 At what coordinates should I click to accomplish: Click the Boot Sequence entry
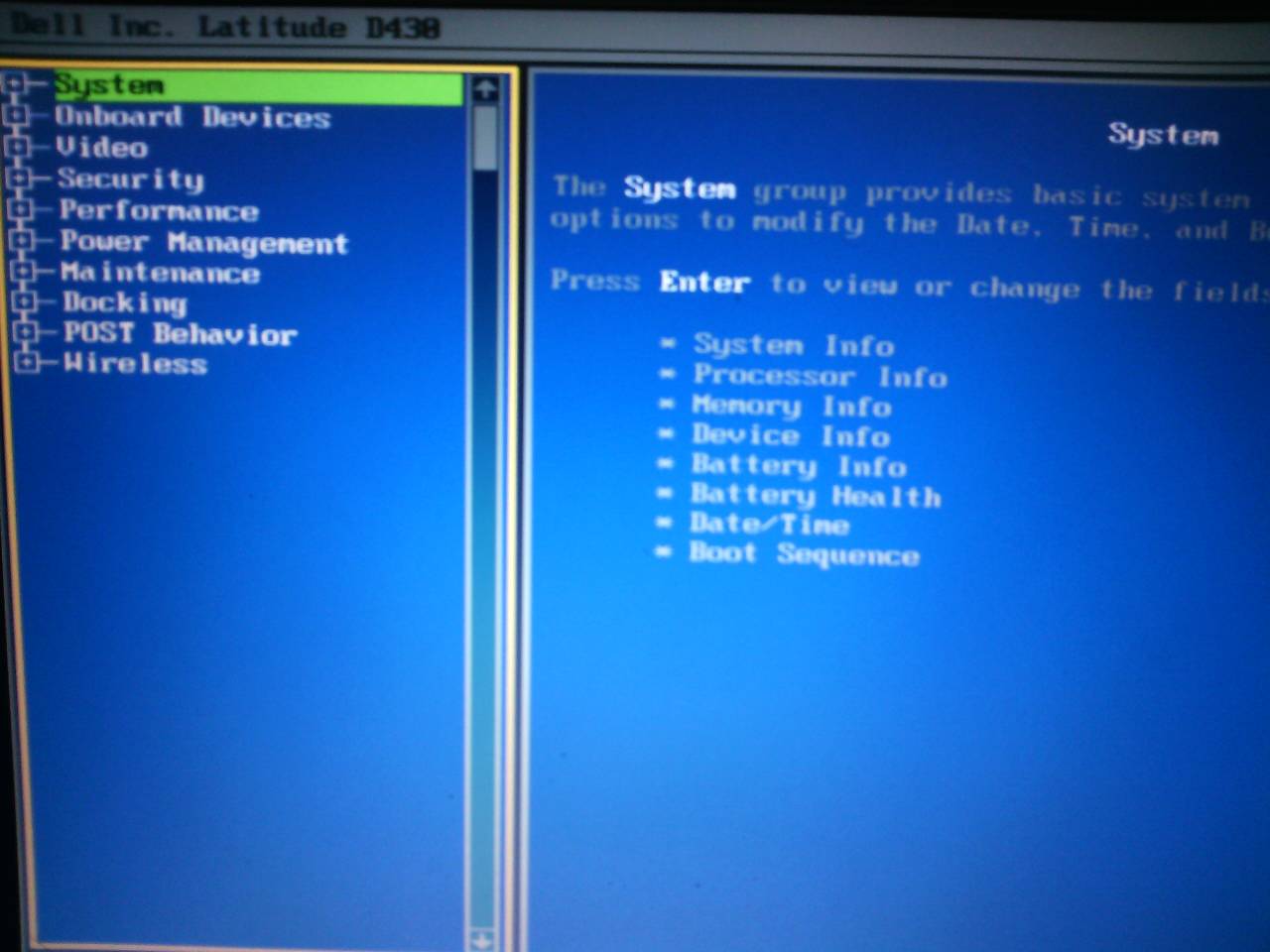(804, 554)
